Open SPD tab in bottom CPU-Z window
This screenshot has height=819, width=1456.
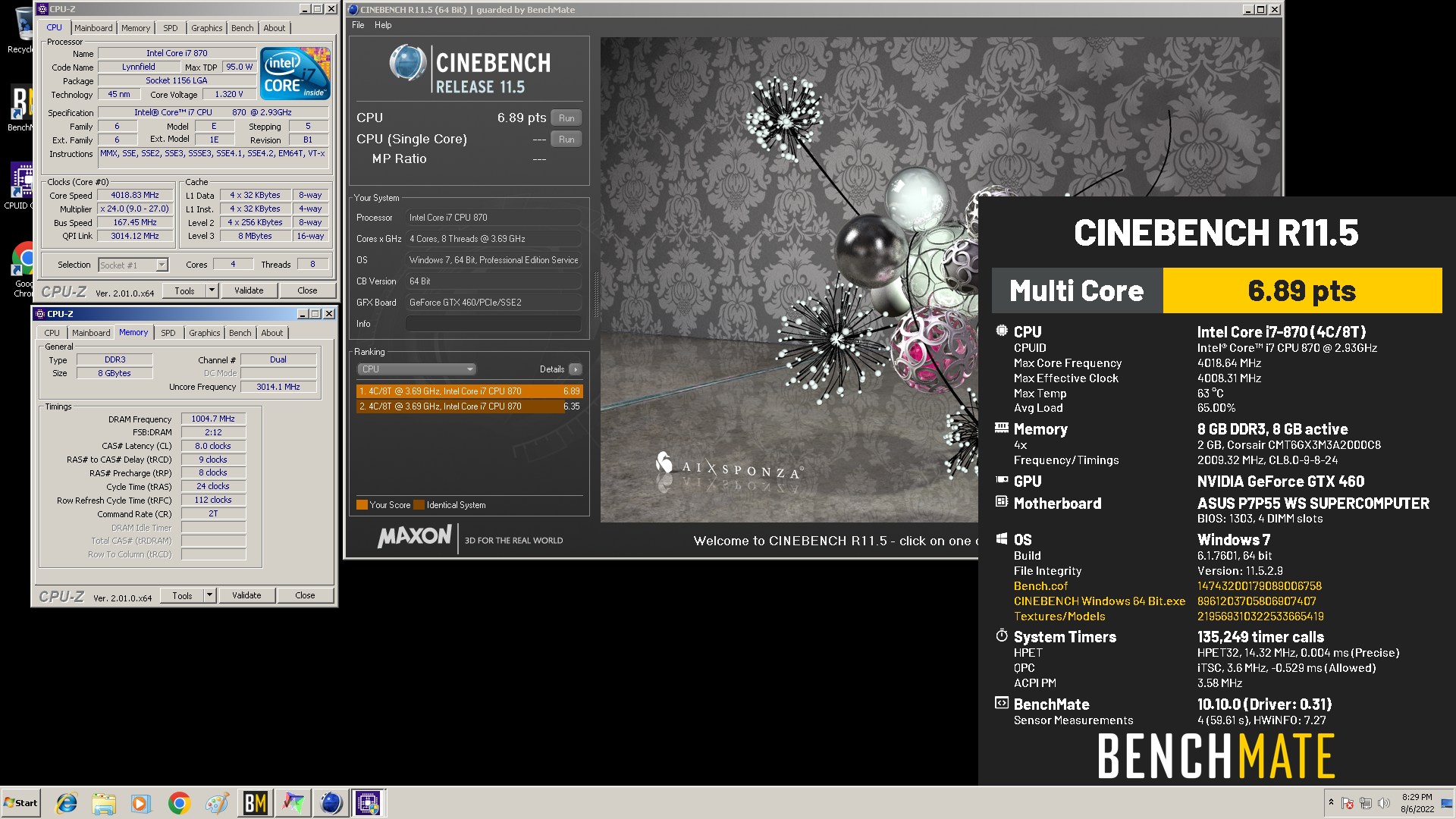(x=168, y=333)
